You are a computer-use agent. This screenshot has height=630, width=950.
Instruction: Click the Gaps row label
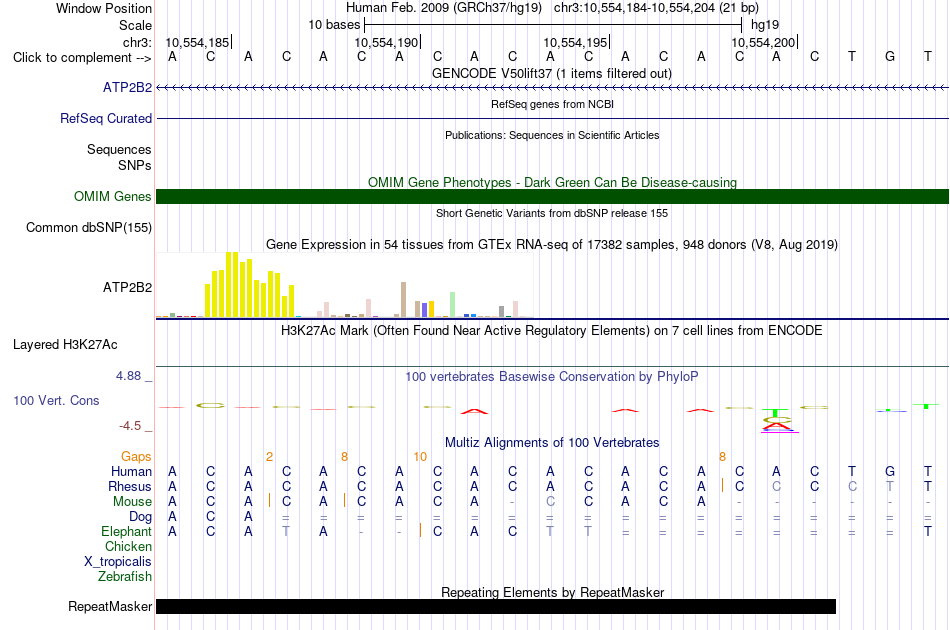coord(136,457)
